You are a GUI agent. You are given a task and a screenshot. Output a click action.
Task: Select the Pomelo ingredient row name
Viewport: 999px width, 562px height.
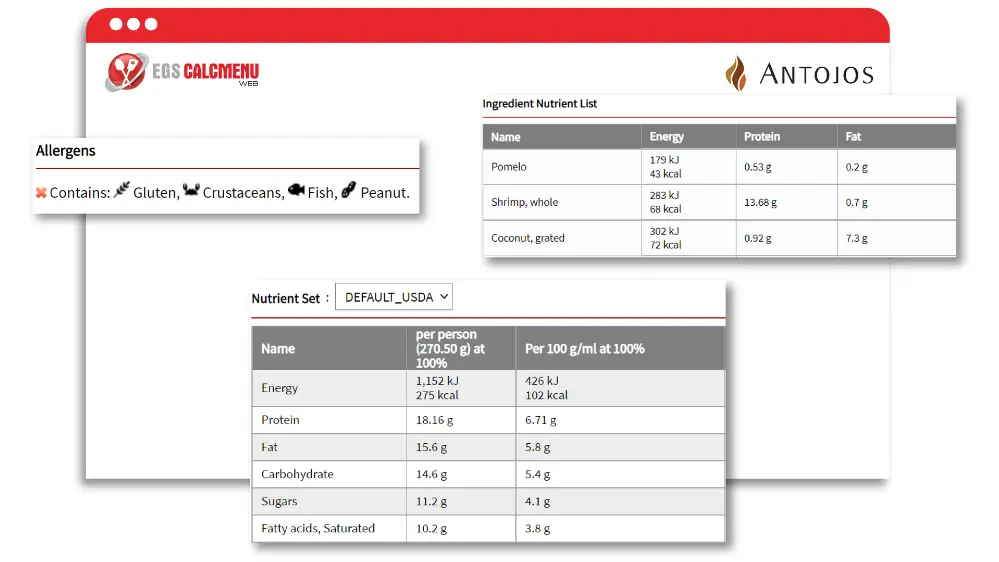pyautogui.click(x=509, y=167)
